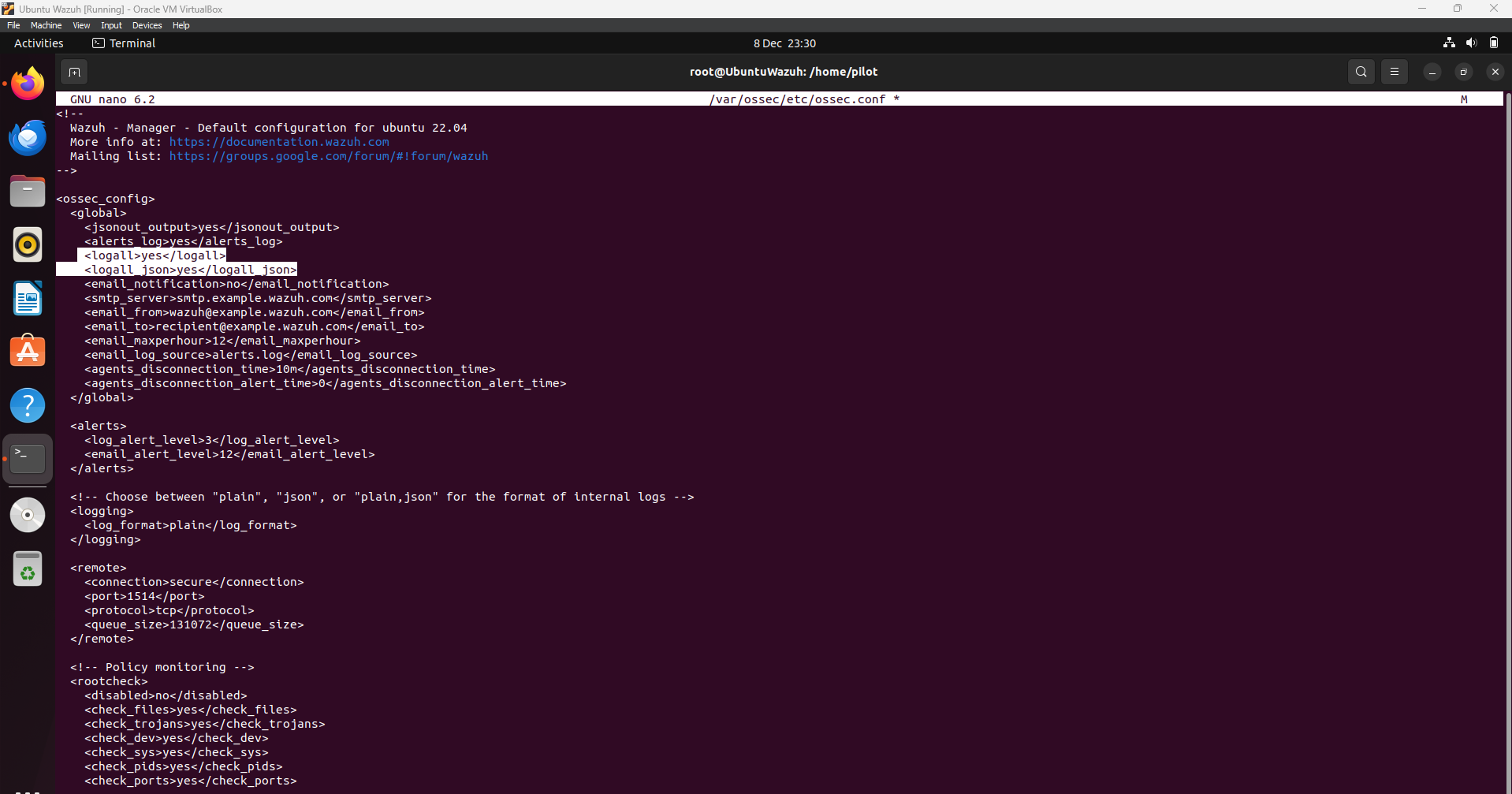This screenshot has height=794, width=1512.
Task: Click the terminal scrollbar on the right
Action: tap(1506, 394)
